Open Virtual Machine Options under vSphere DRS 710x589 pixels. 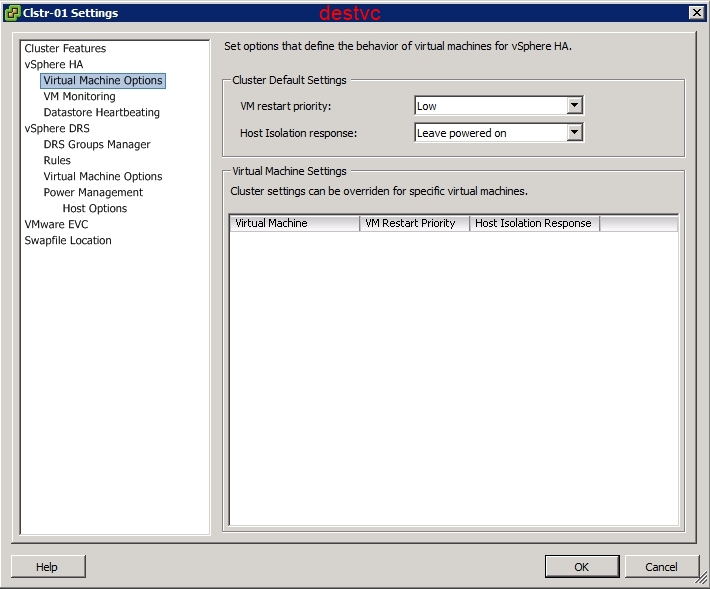[x=103, y=177]
